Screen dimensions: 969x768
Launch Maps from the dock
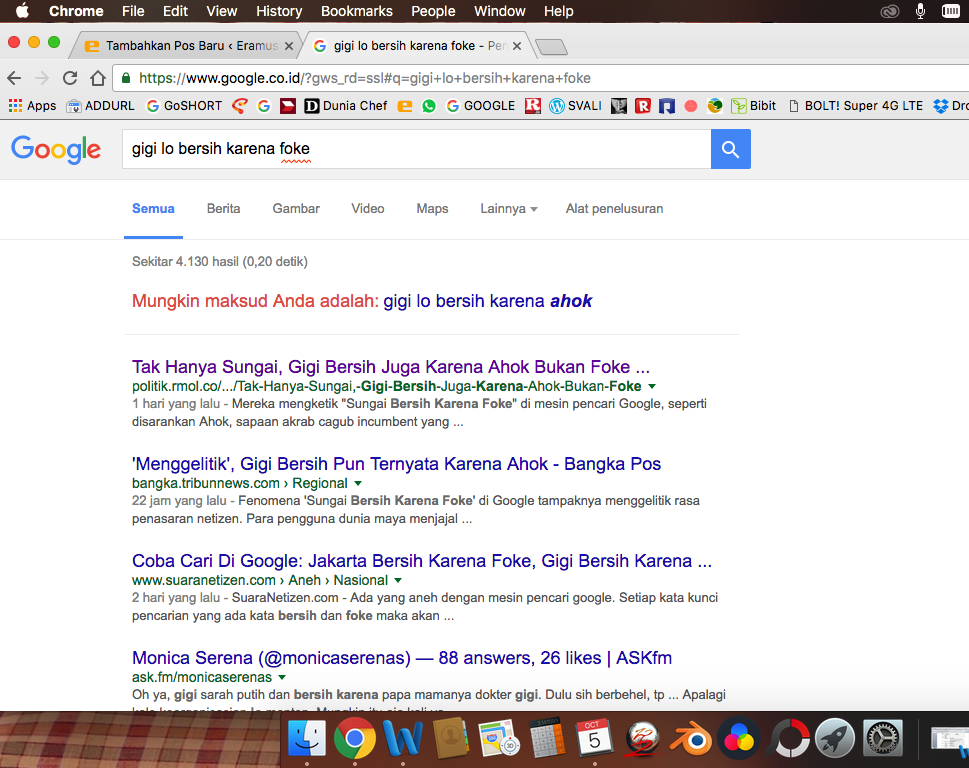click(x=499, y=738)
